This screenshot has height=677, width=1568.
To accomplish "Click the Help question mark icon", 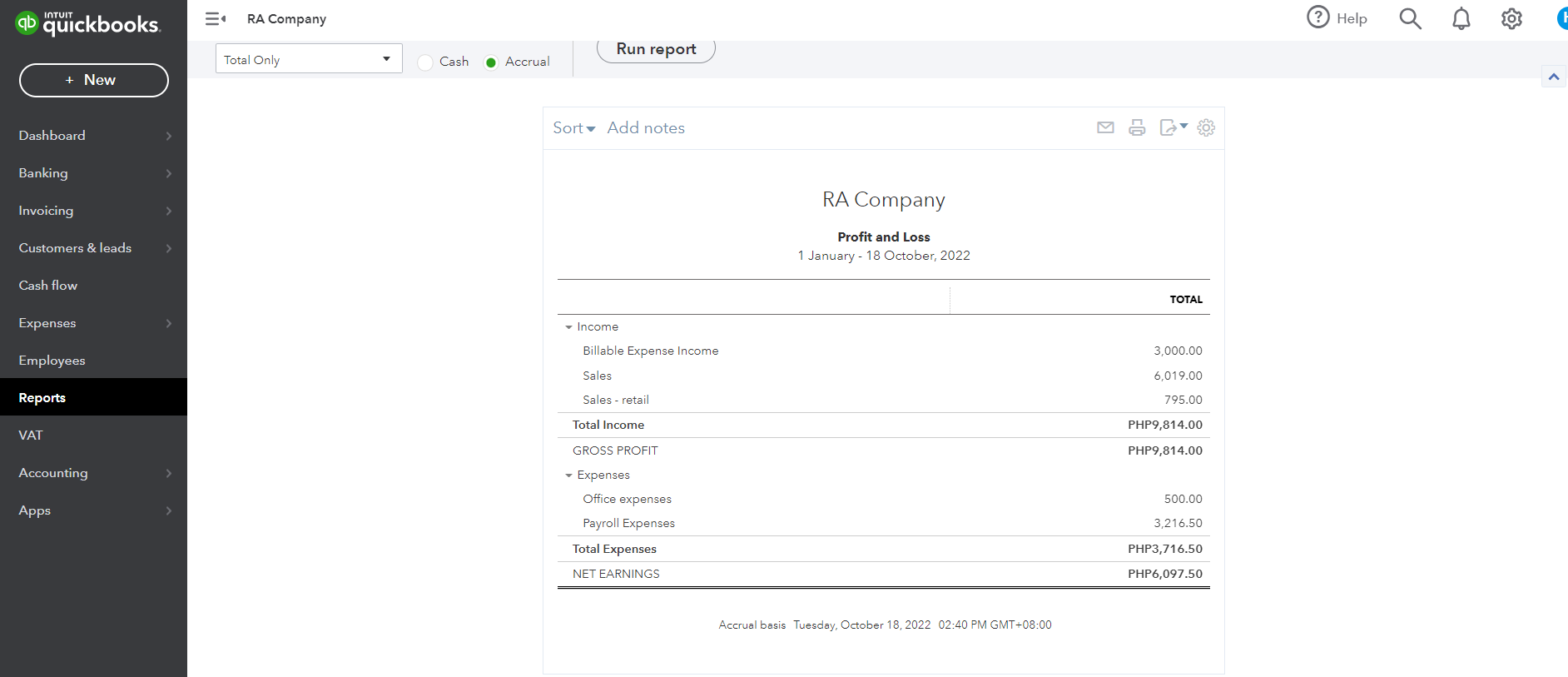I will coord(1318,17).
